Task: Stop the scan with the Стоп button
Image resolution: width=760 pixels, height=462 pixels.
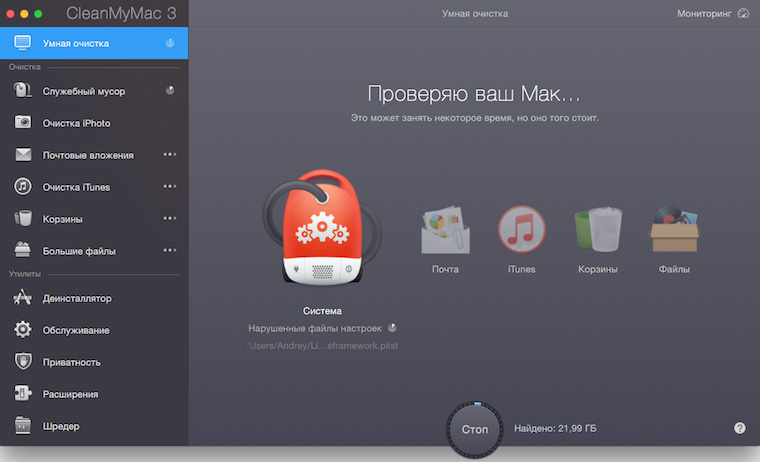Action: (475, 429)
